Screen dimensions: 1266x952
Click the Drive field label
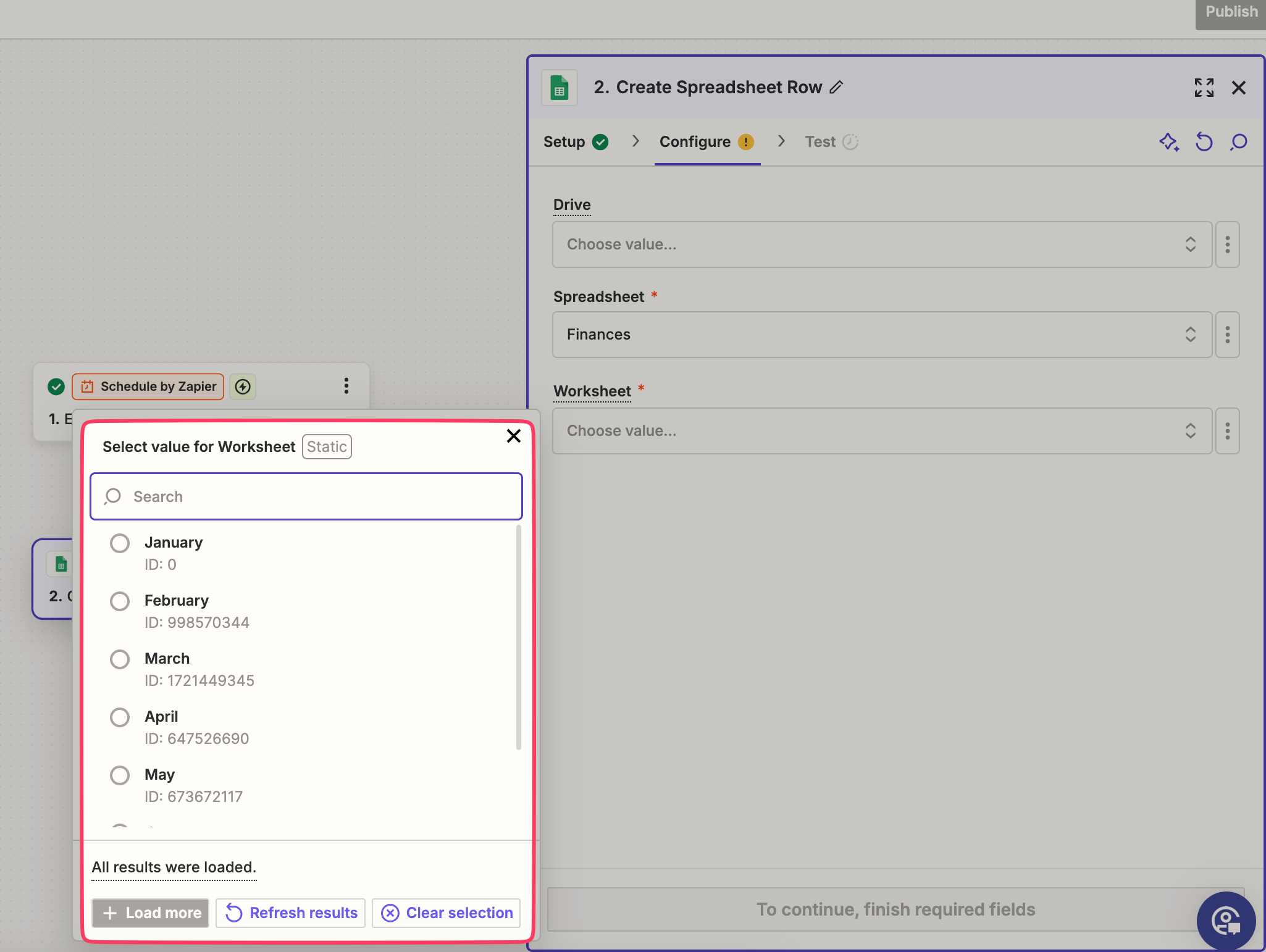572,205
